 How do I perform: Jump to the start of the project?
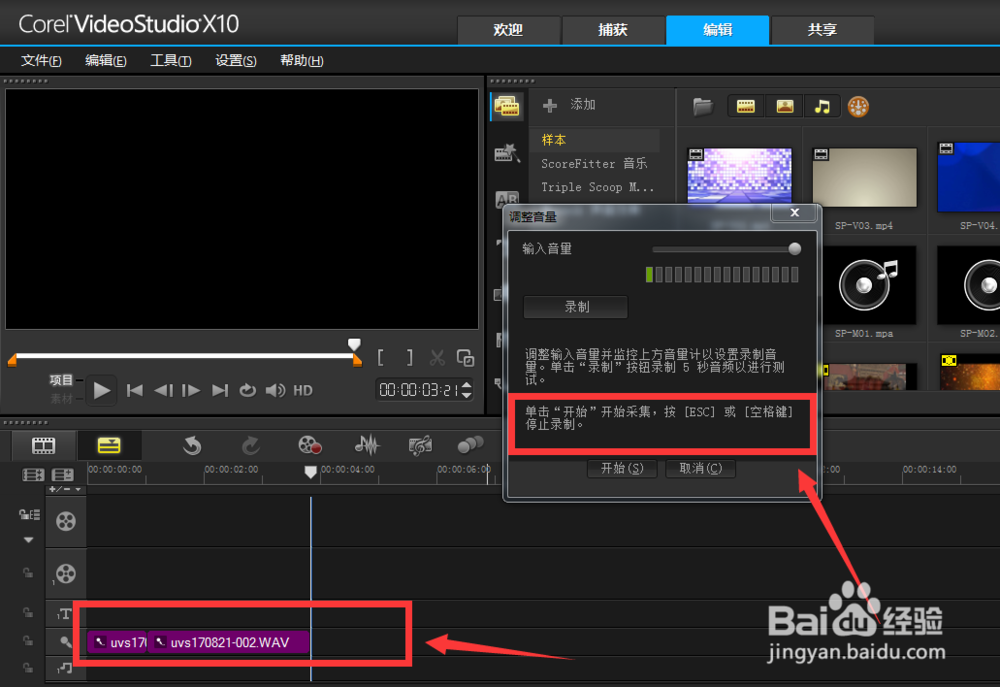[135, 390]
